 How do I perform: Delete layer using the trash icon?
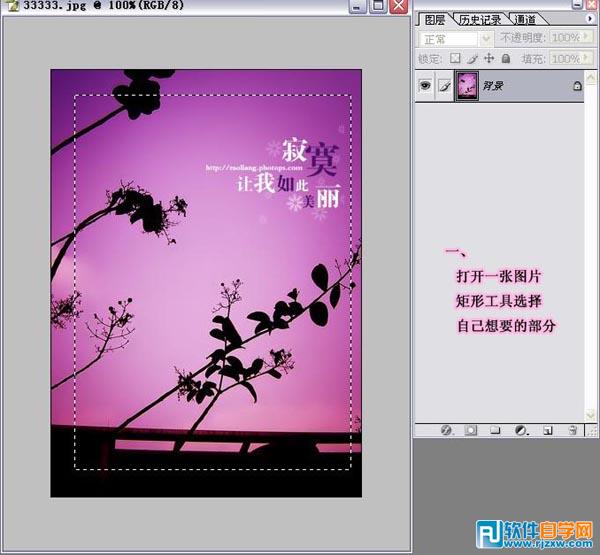click(x=572, y=430)
